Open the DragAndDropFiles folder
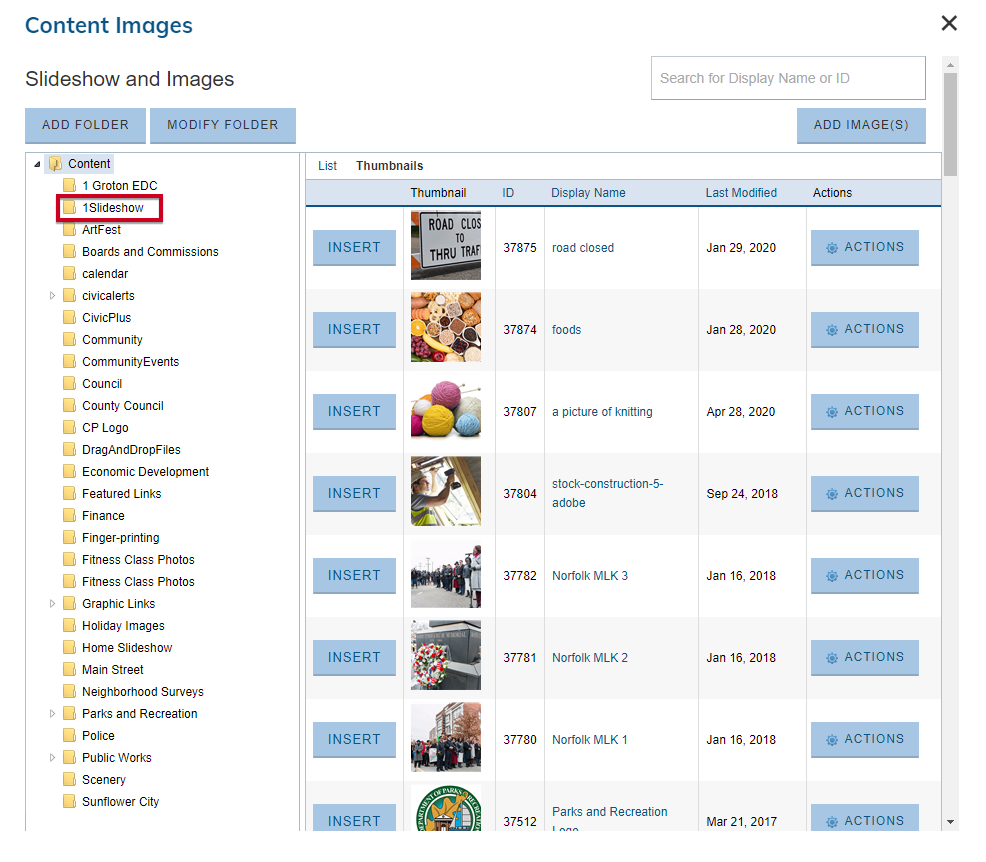Image resolution: width=986 pixels, height=862 pixels. (131, 450)
